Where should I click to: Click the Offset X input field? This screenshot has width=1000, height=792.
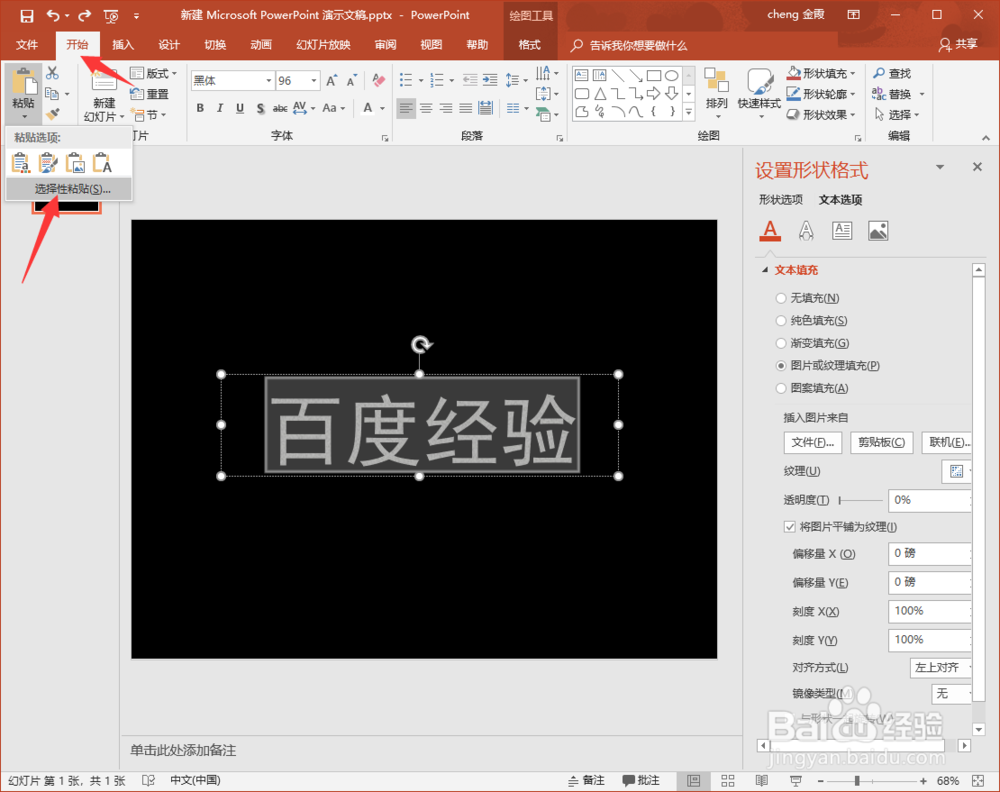(x=930, y=554)
